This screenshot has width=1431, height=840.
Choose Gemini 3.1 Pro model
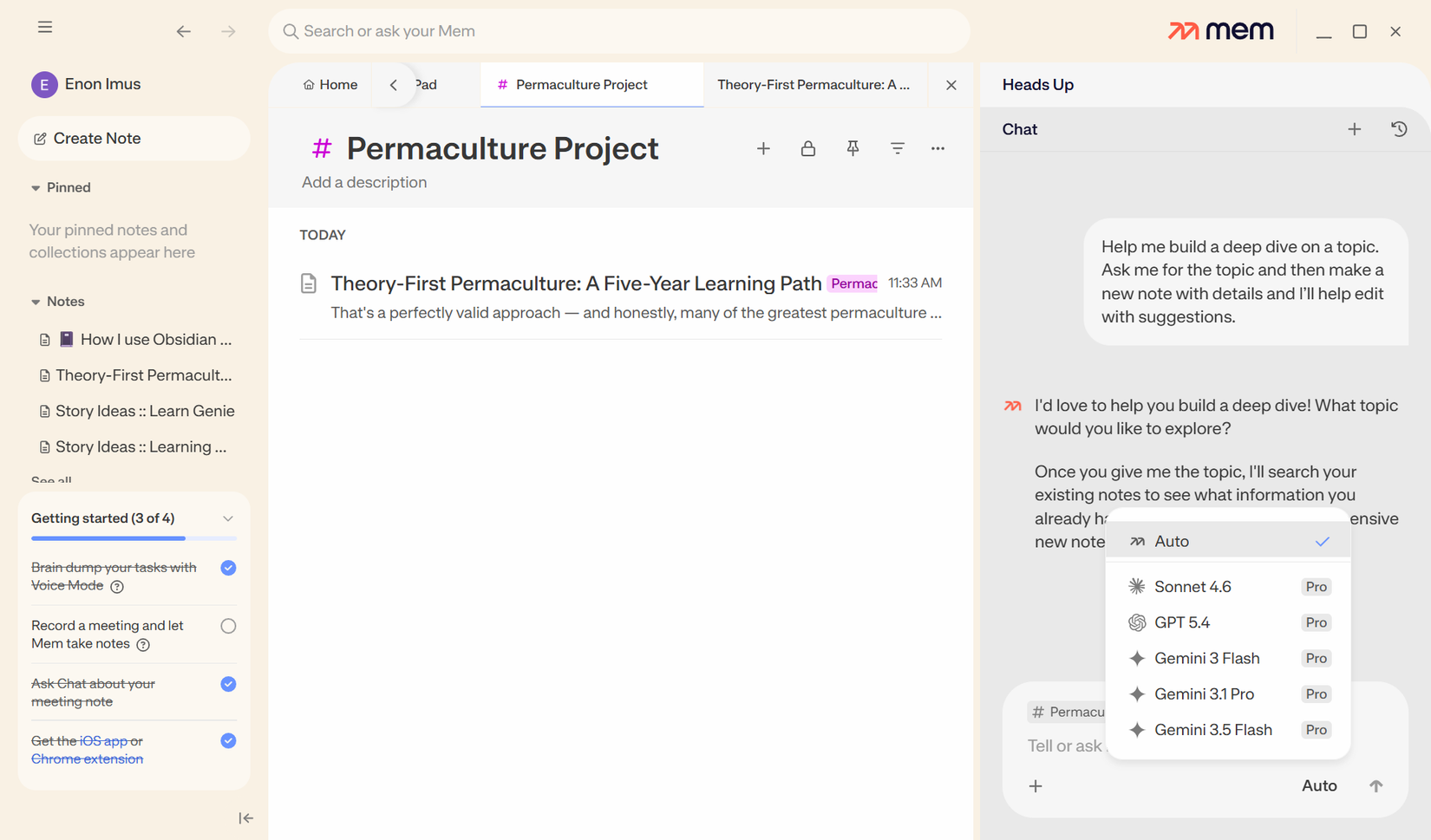[x=1228, y=694]
